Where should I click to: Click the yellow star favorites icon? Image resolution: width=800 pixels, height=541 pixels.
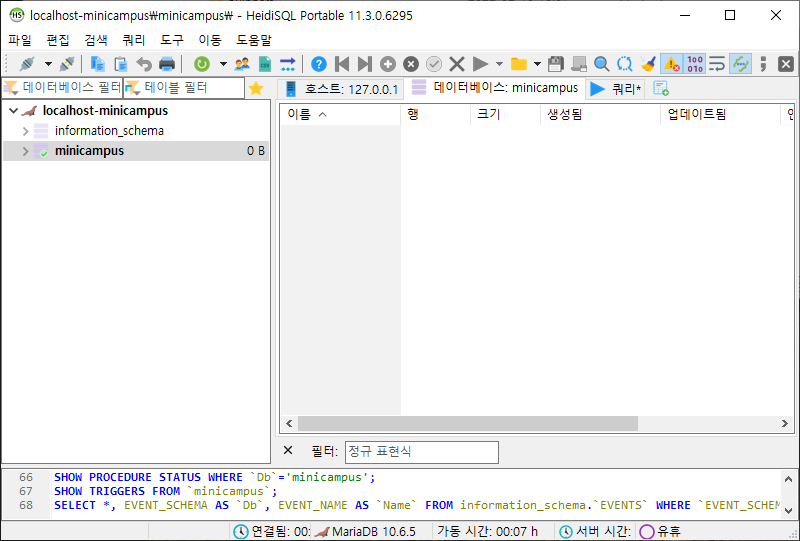[x=256, y=89]
